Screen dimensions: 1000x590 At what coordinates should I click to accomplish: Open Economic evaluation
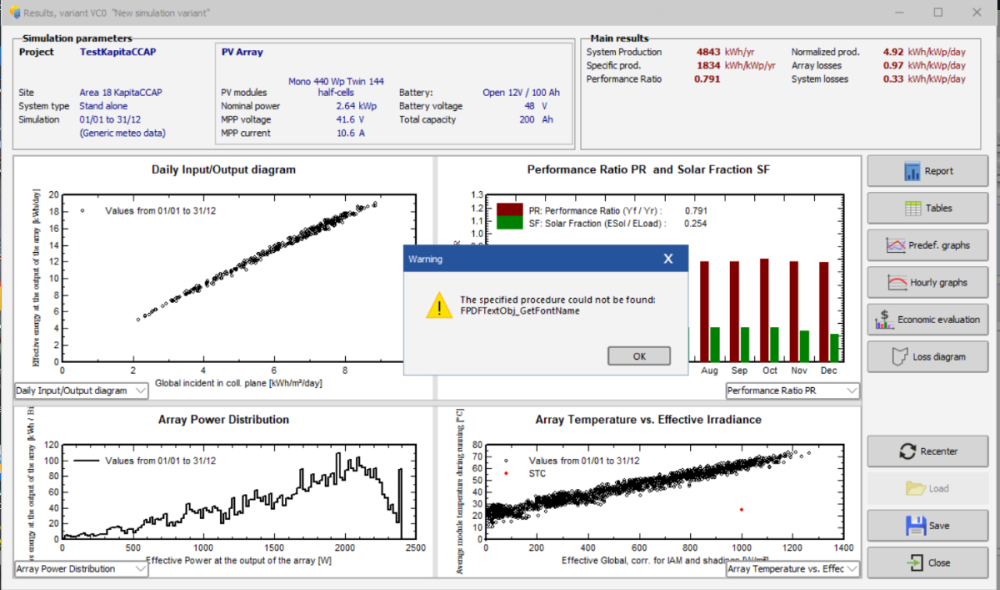pyautogui.click(x=926, y=319)
